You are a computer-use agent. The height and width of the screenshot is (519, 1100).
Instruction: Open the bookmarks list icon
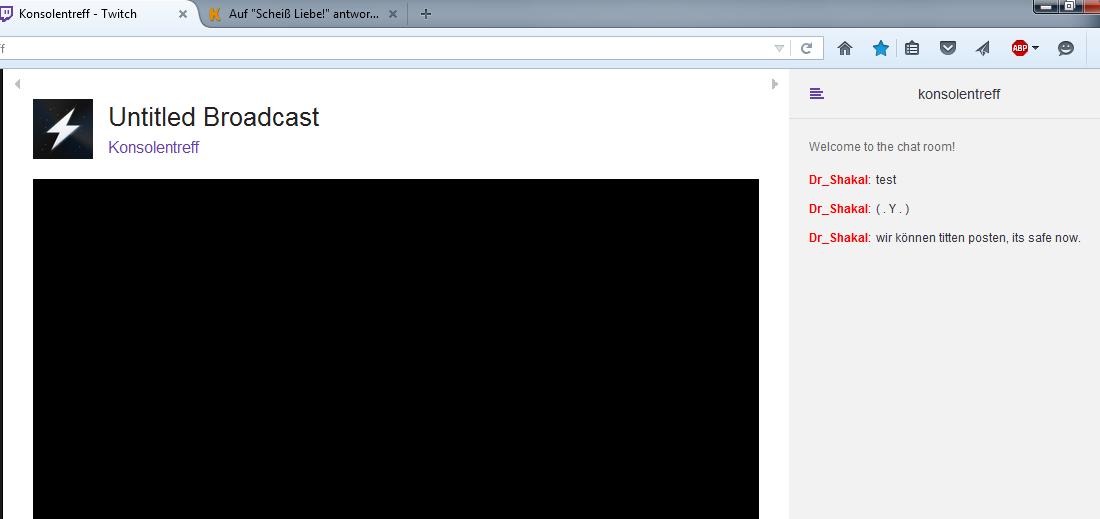click(x=912, y=48)
